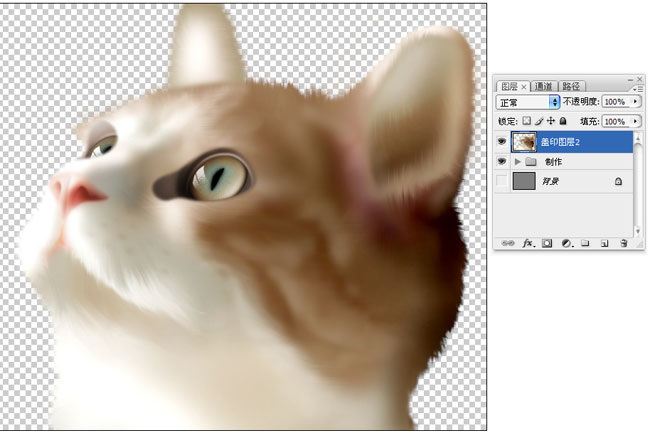Image resolution: width=650 pixels, height=433 pixels.
Task: Create new fill or adjustment layer
Action: coord(566,243)
